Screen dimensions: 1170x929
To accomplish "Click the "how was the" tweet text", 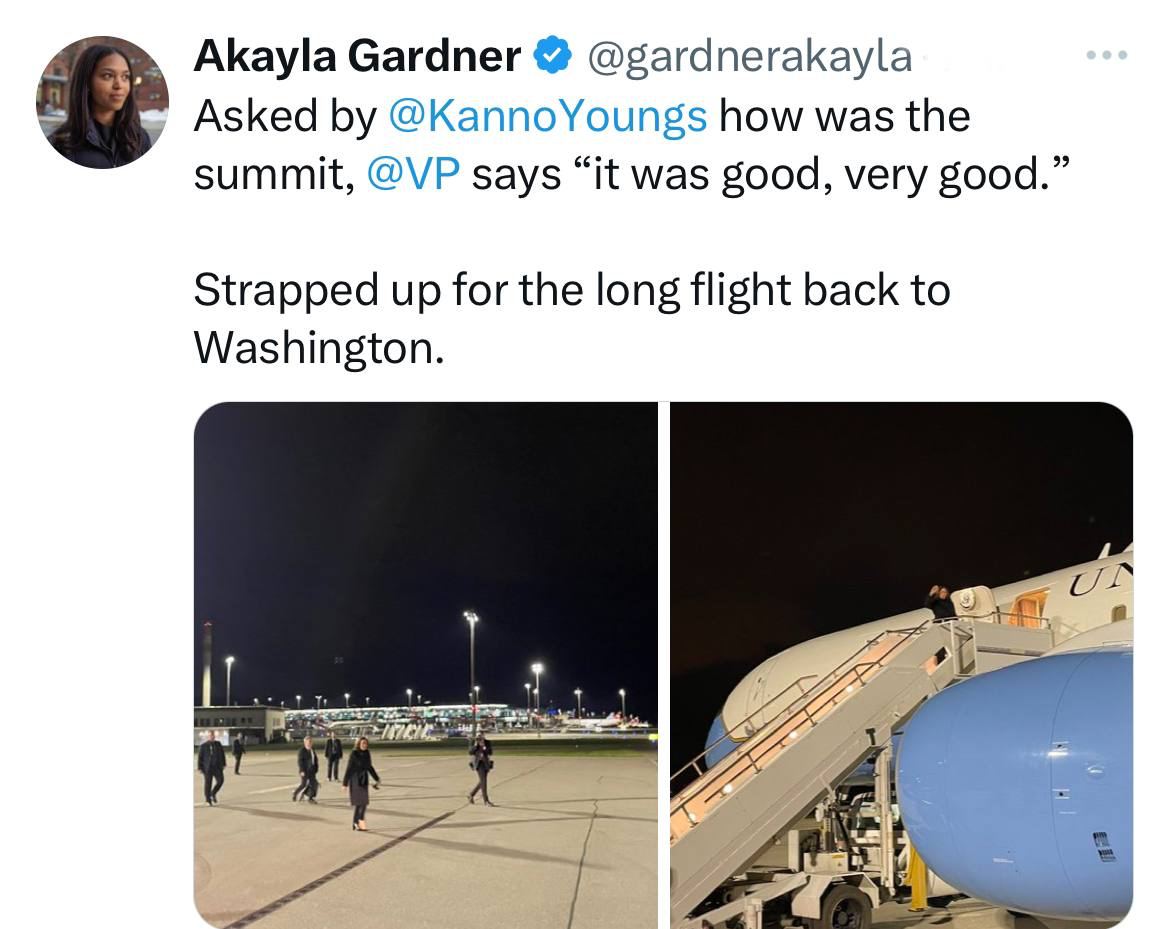I will (x=844, y=117).
